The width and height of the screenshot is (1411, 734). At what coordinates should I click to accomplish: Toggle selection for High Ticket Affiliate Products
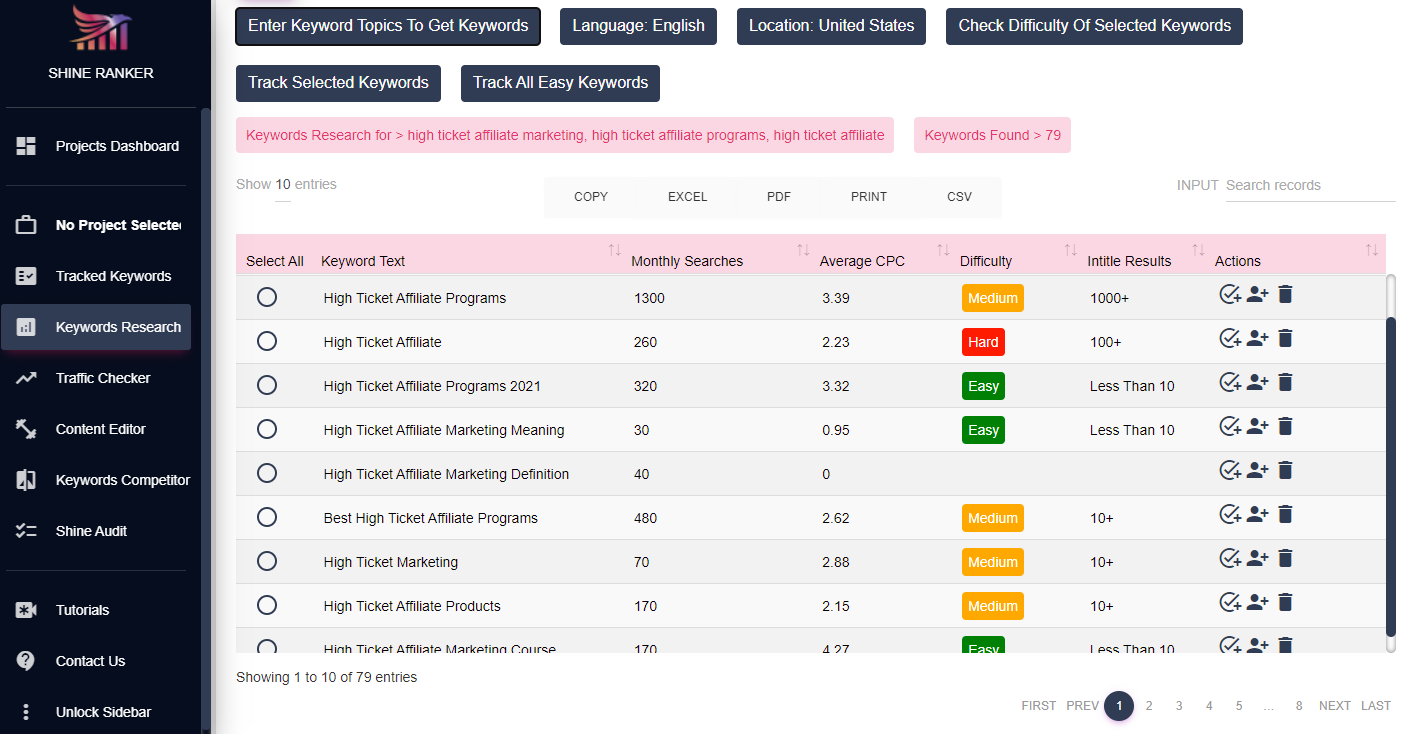point(267,605)
